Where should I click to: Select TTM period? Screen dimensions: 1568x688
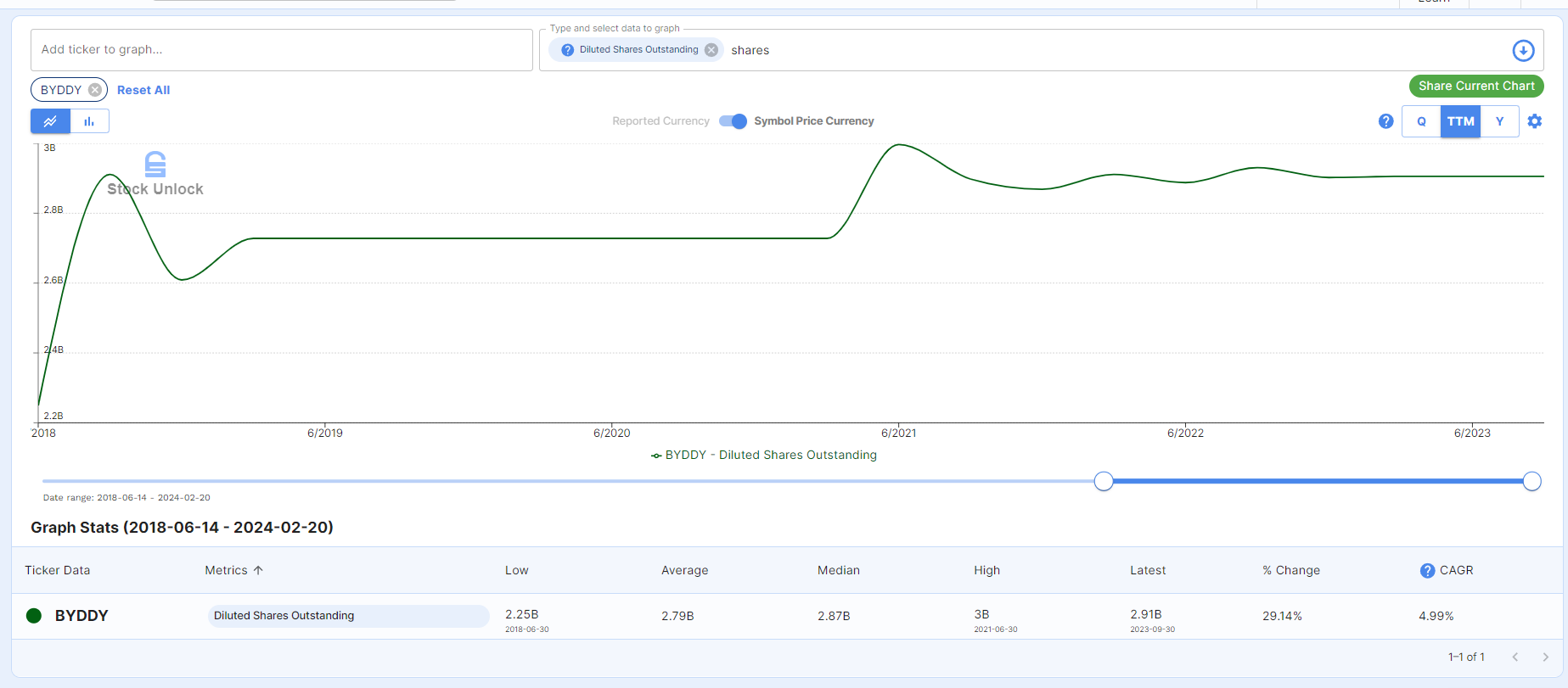[1460, 121]
